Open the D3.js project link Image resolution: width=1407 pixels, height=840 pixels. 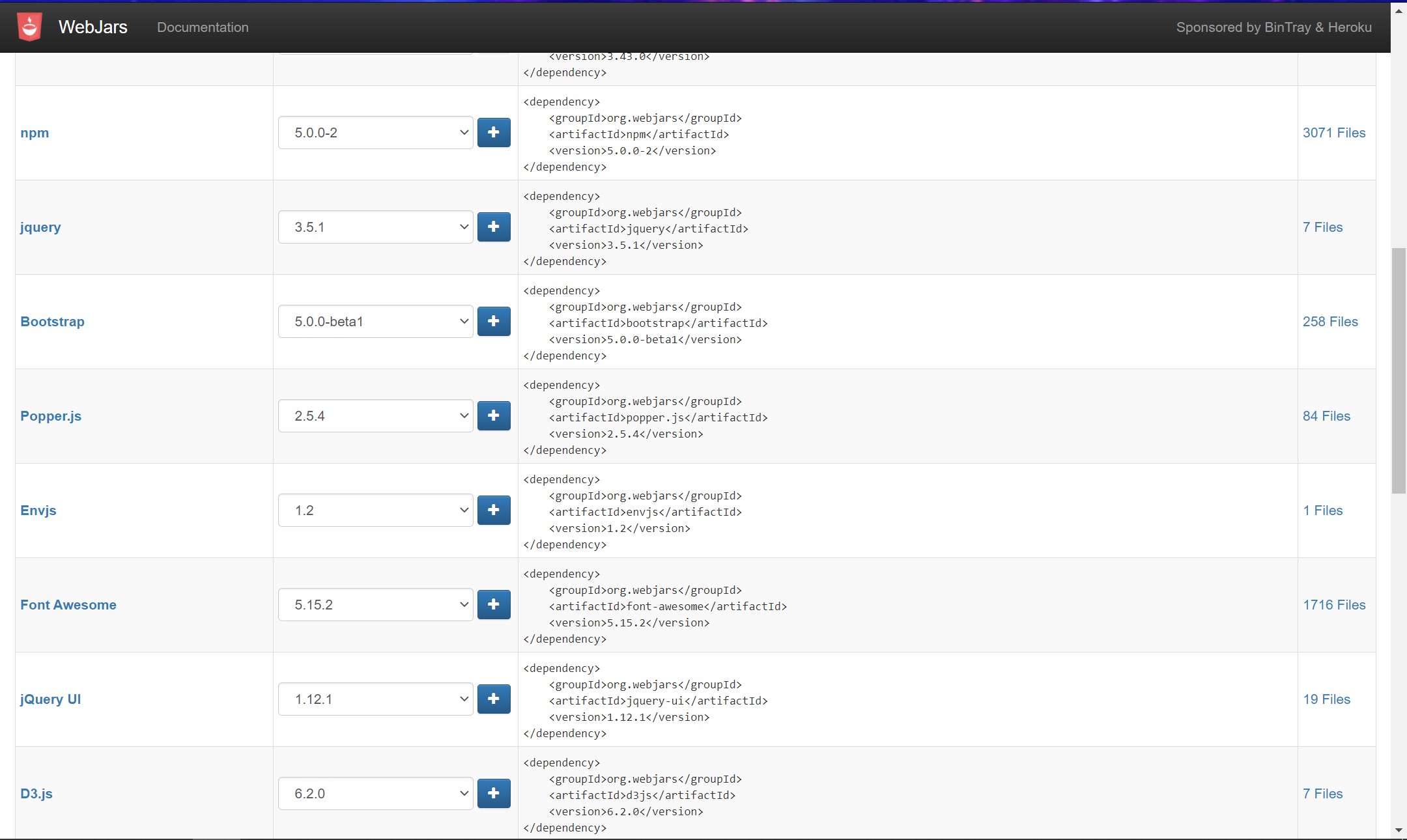tap(36, 794)
